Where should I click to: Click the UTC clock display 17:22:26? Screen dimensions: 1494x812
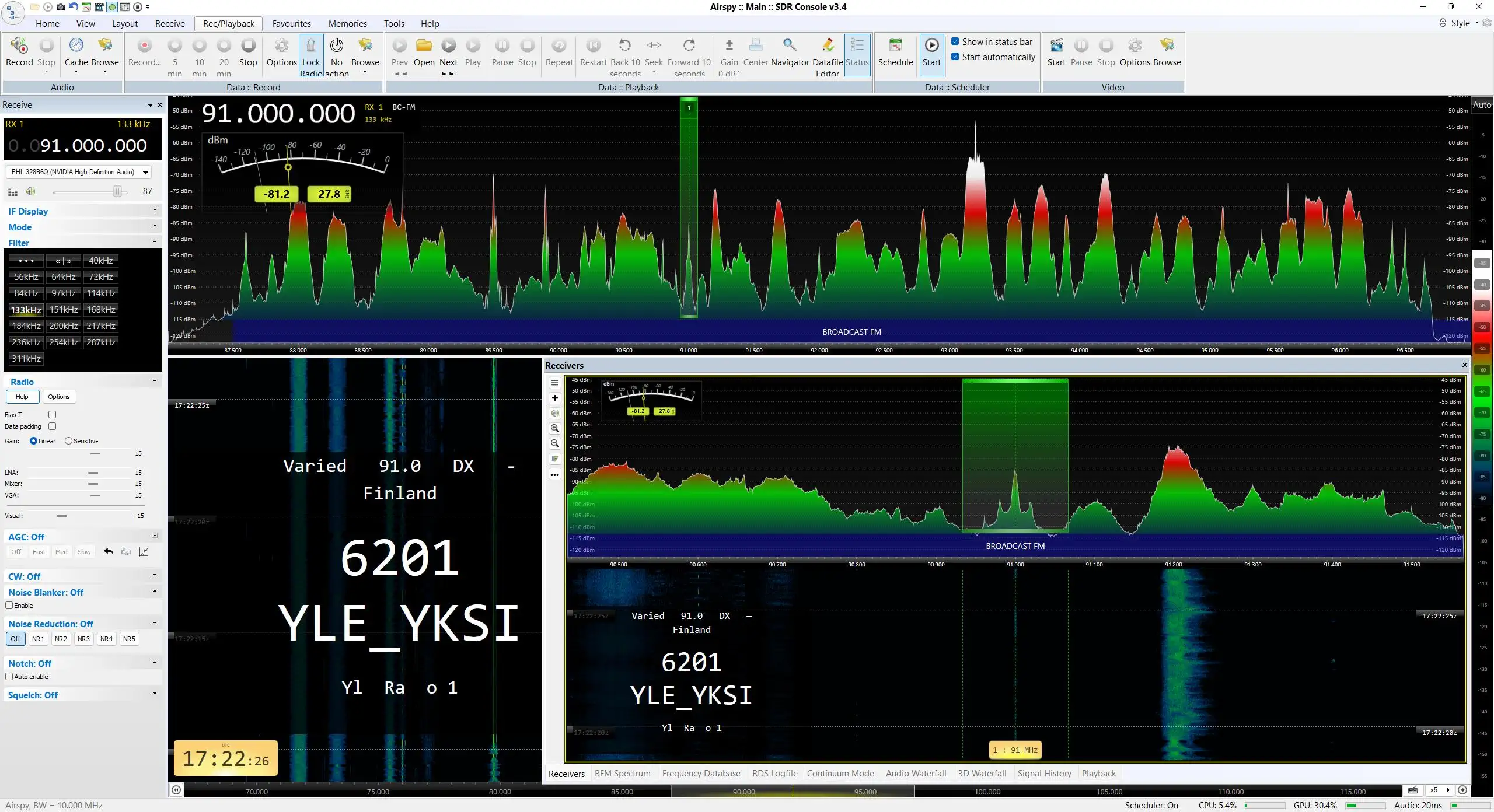coord(226,759)
